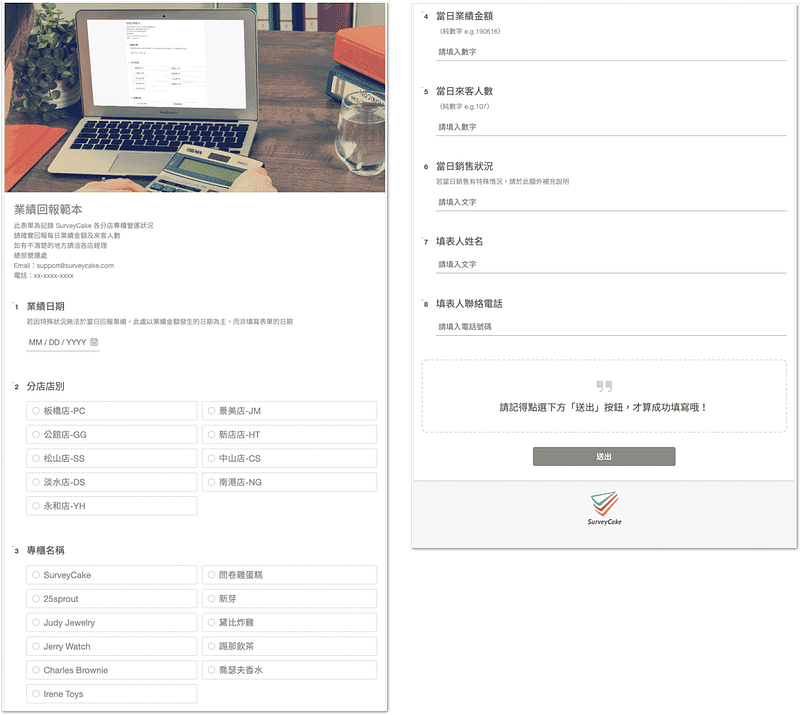This screenshot has height=715, width=800.
Task: Click the MM / DD / YYYY date field
Action: (63, 342)
